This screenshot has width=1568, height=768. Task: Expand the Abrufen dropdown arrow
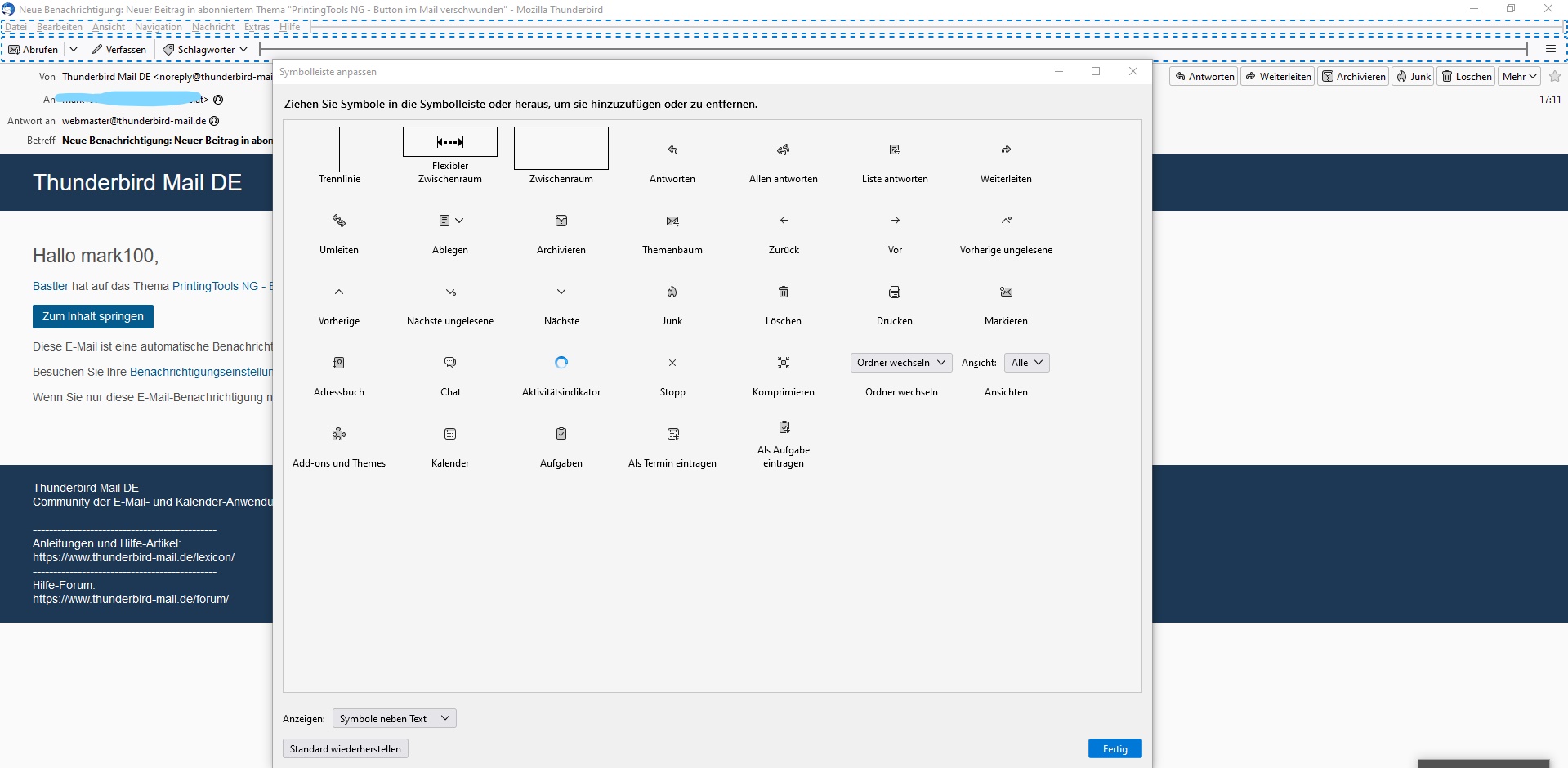[x=74, y=50]
